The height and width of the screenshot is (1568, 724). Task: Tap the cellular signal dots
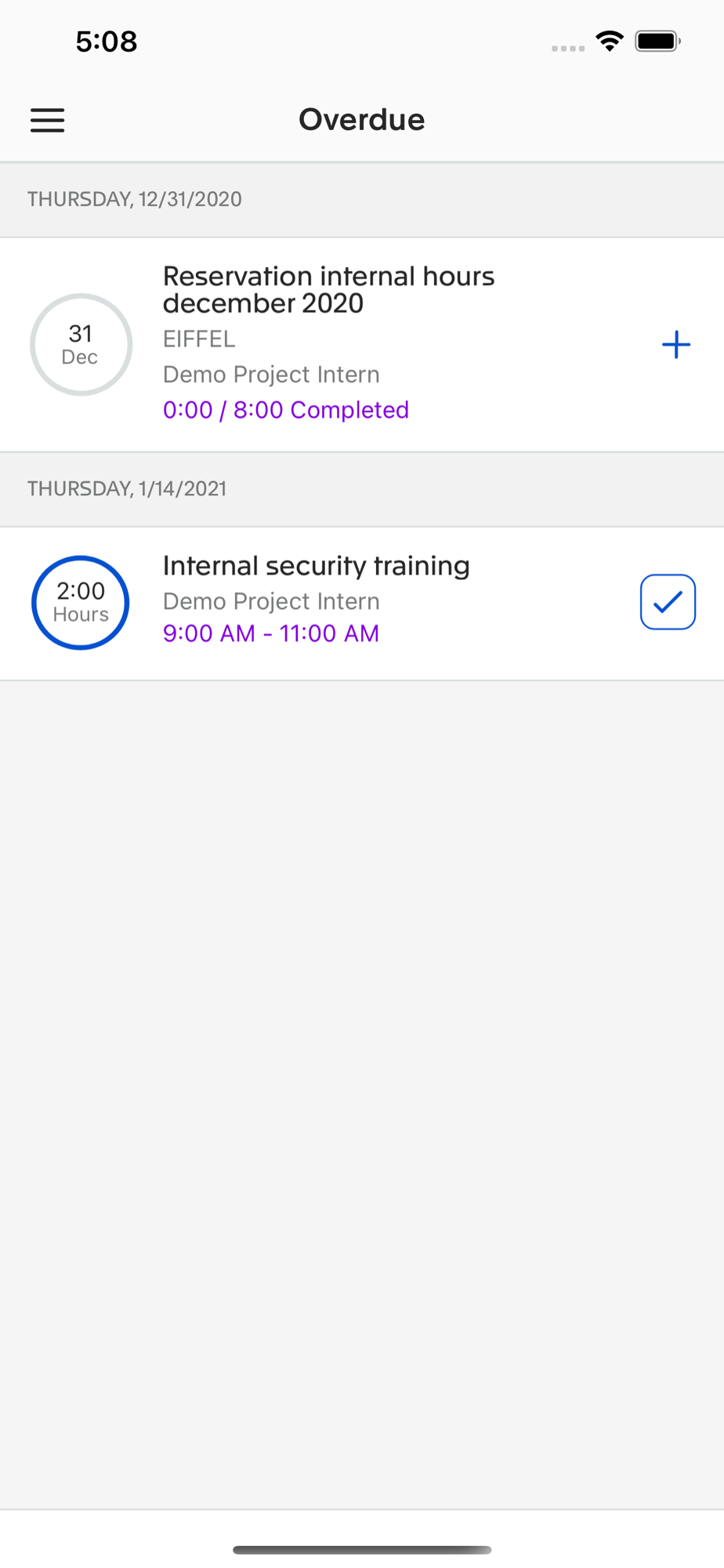click(x=568, y=48)
